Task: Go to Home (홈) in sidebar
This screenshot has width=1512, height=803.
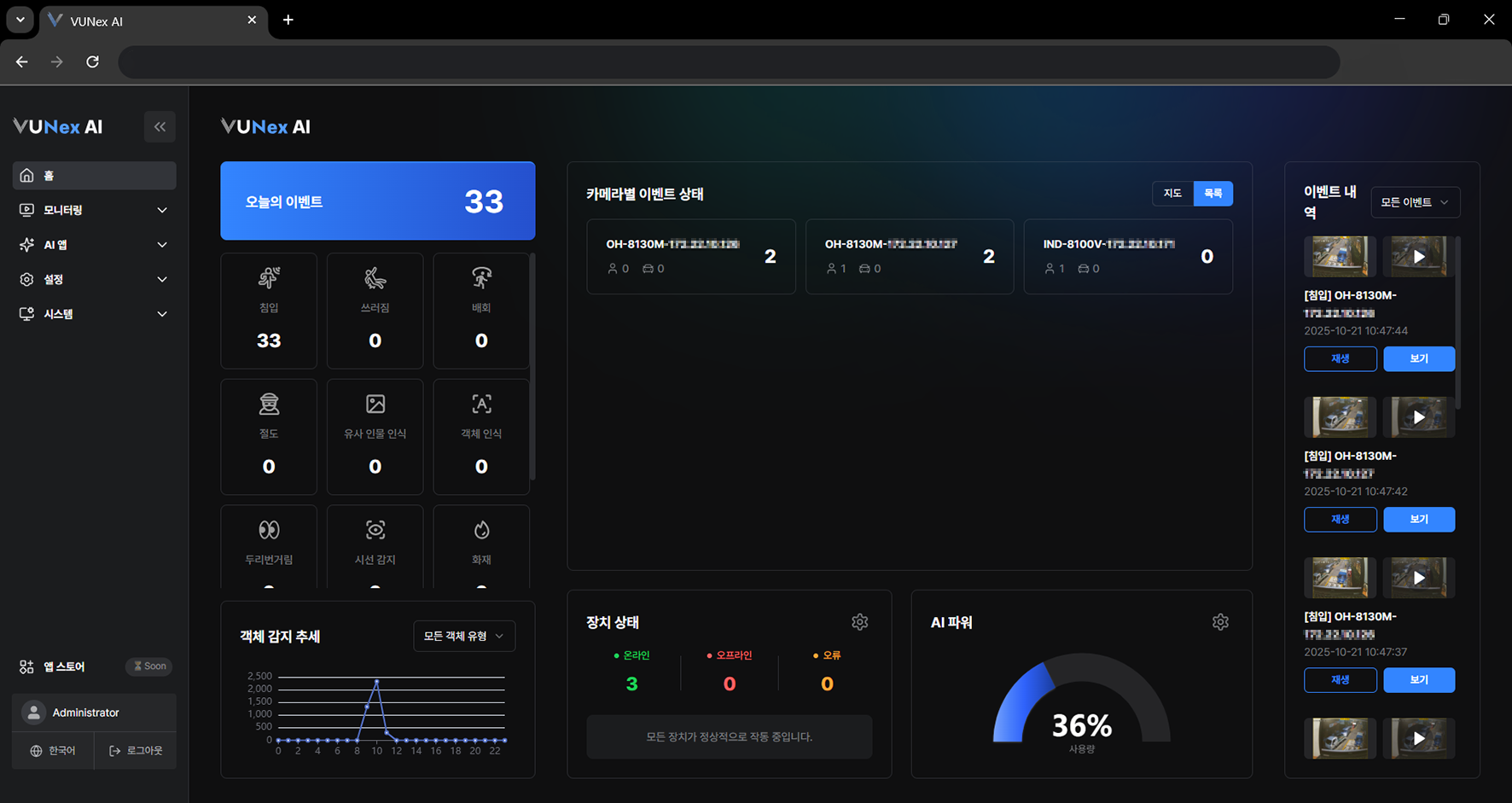Action: click(x=94, y=176)
